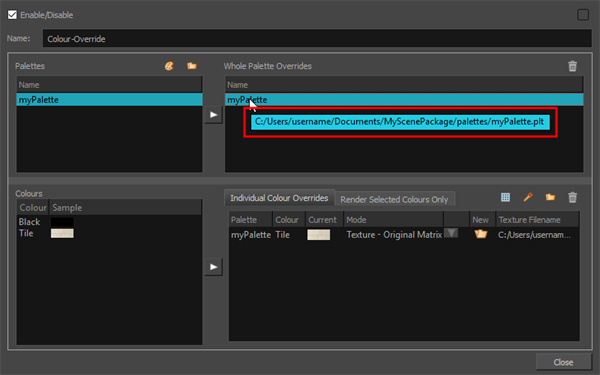Image resolution: width=600 pixels, height=375 pixels.
Task: Click the Black colour sample swatch
Action: [62, 222]
